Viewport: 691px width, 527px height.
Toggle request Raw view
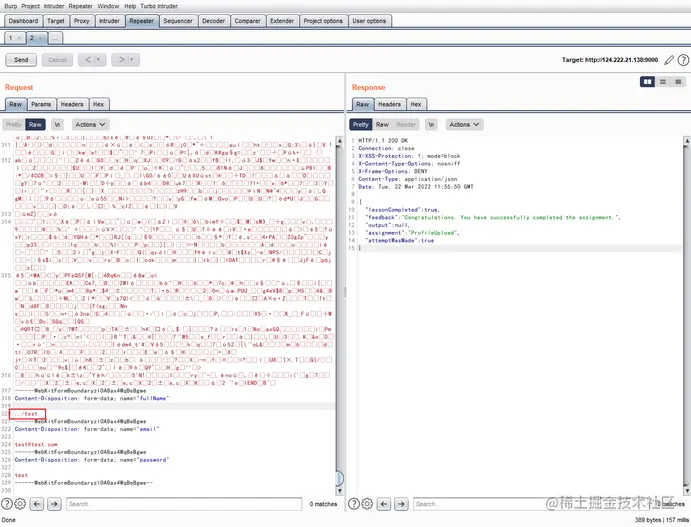click(x=35, y=125)
